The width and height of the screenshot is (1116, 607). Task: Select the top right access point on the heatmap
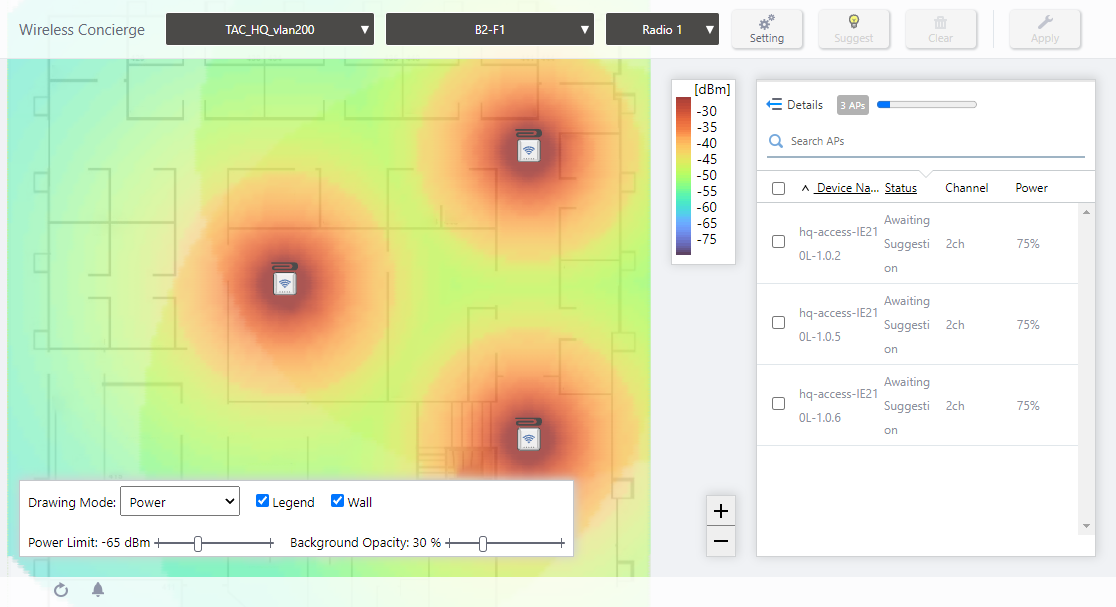[x=529, y=148]
